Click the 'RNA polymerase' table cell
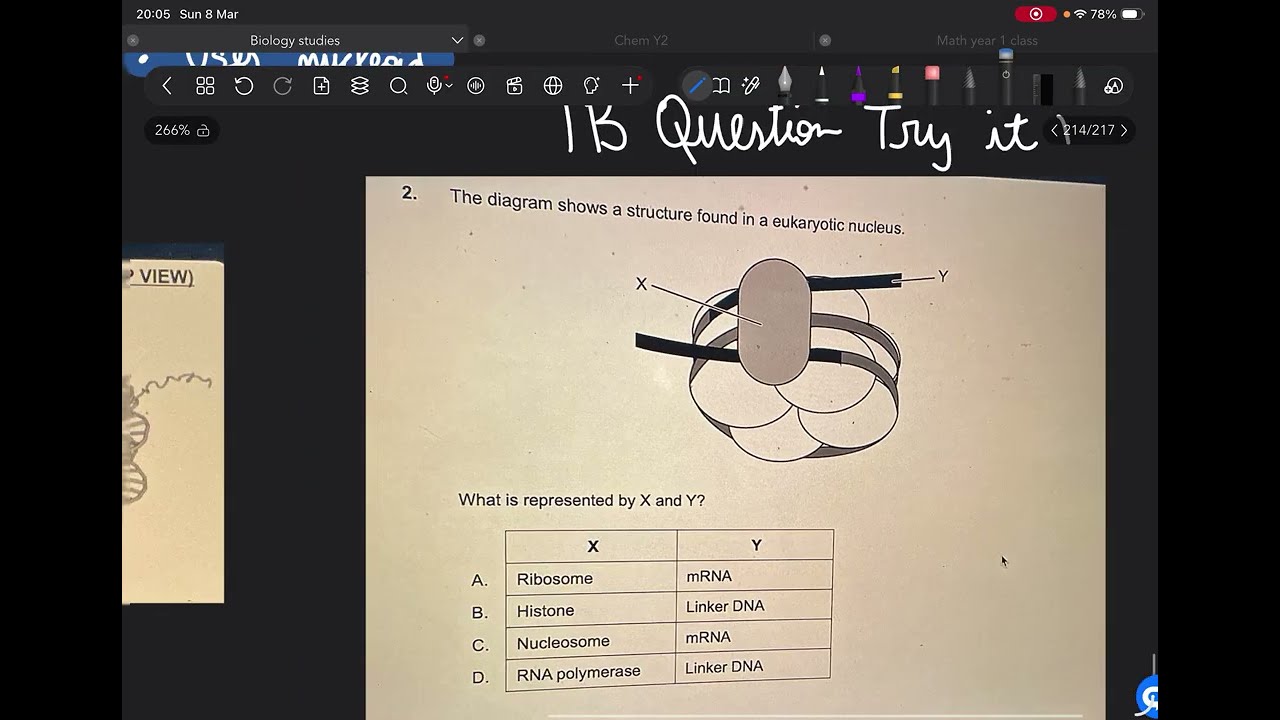1280x720 pixels. (x=591, y=673)
